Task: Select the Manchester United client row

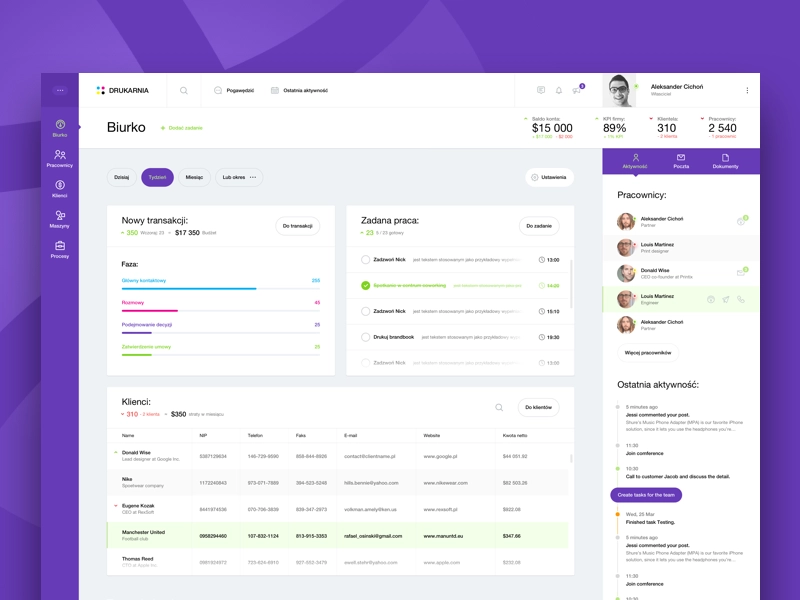Action: pos(337,536)
